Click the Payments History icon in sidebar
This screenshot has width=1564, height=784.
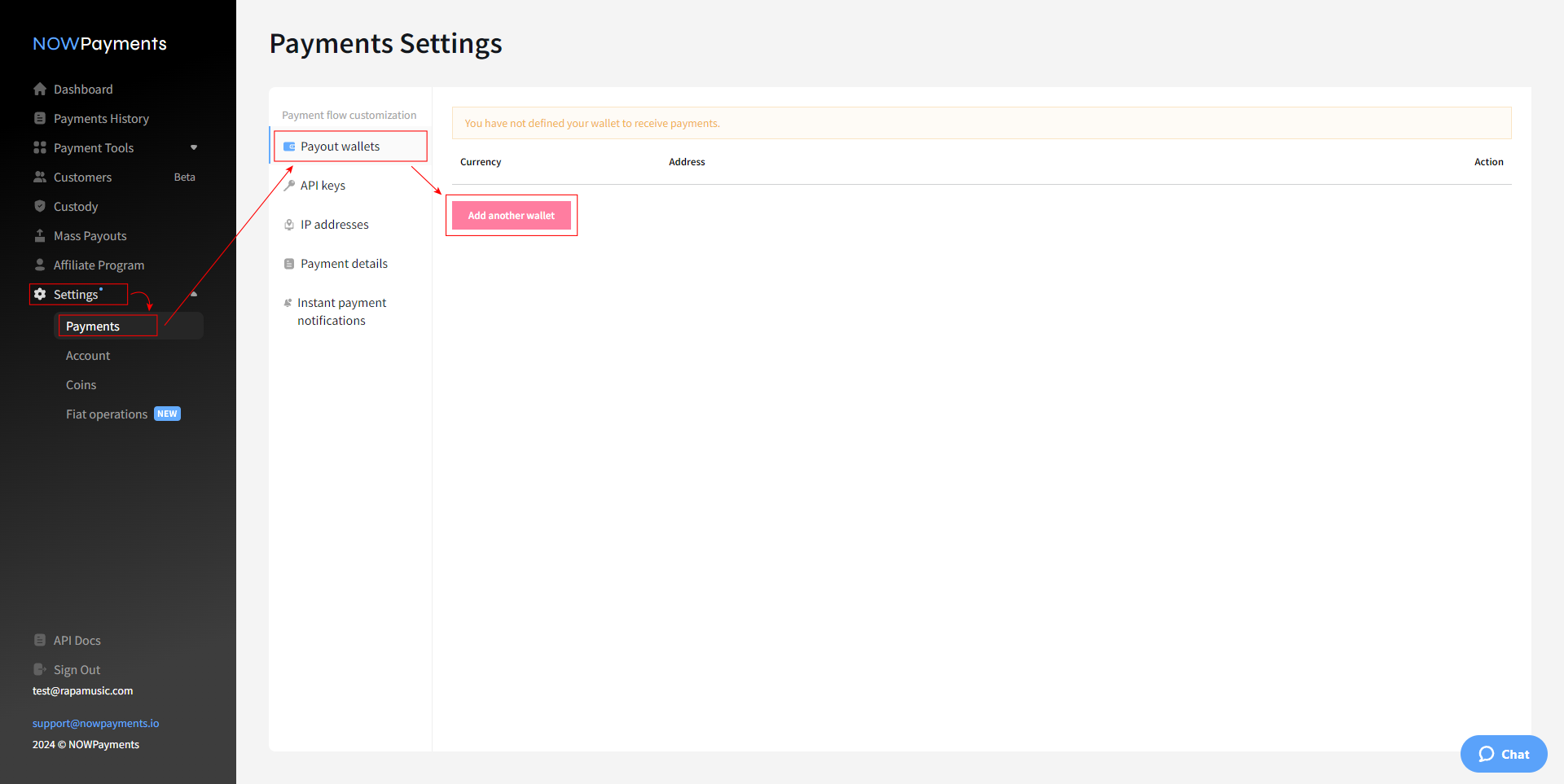40,118
